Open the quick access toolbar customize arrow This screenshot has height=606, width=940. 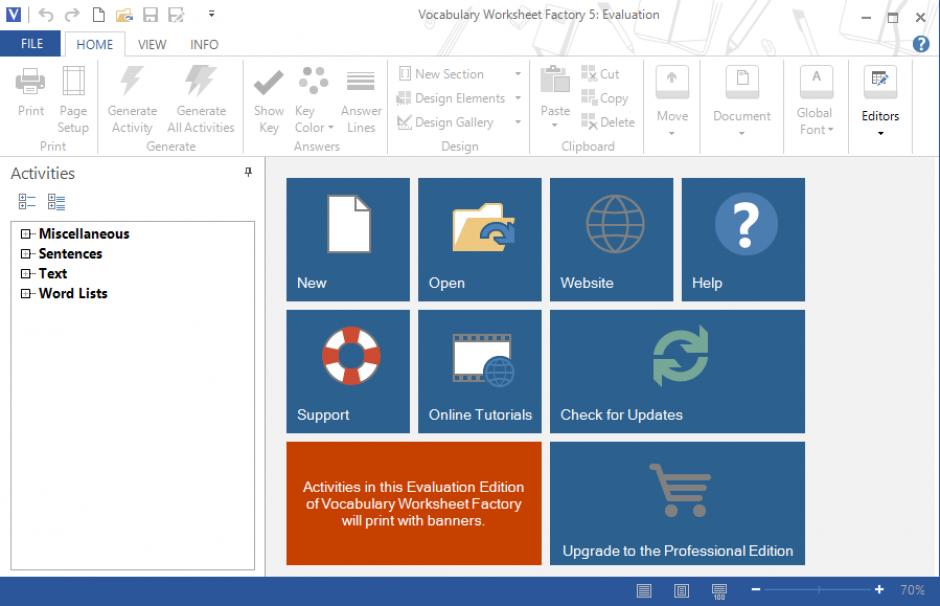click(212, 14)
